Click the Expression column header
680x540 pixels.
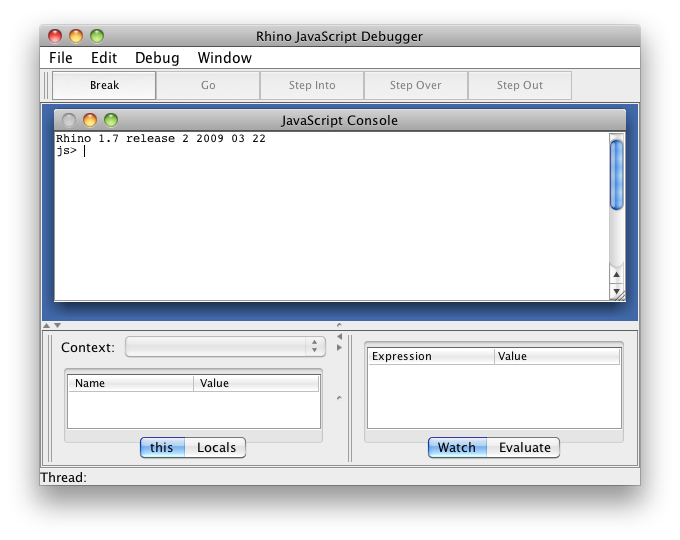pos(431,356)
